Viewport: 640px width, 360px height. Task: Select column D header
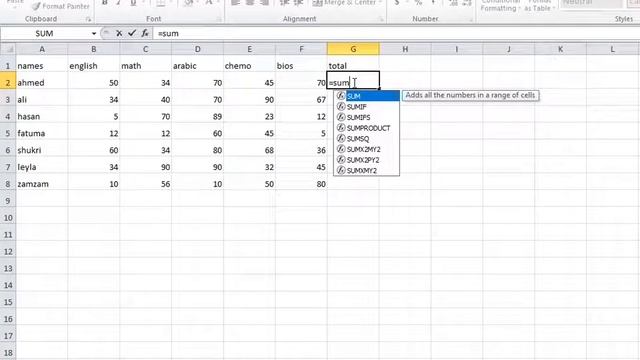pyautogui.click(x=198, y=49)
